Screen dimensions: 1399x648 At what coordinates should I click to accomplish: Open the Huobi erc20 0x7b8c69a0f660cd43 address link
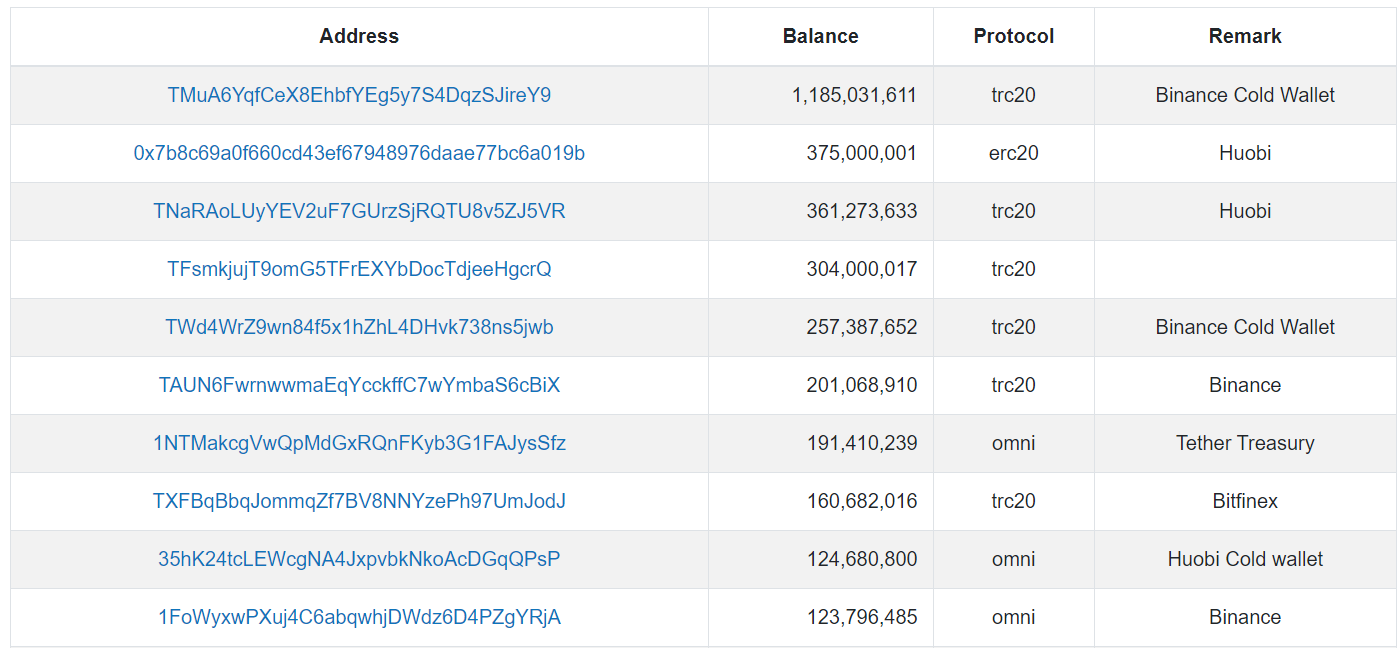(359, 153)
